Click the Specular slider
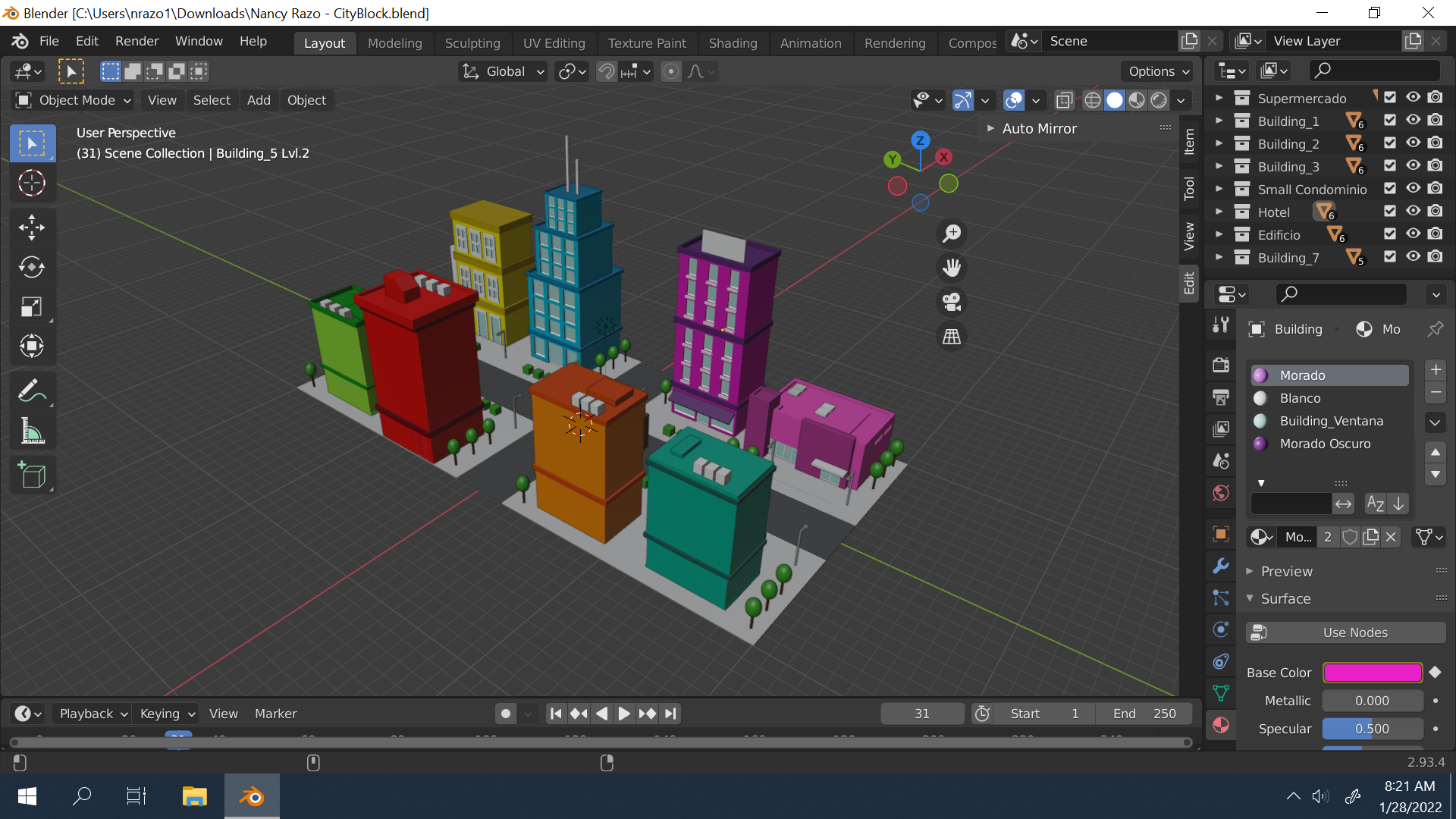 (x=1372, y=729)
